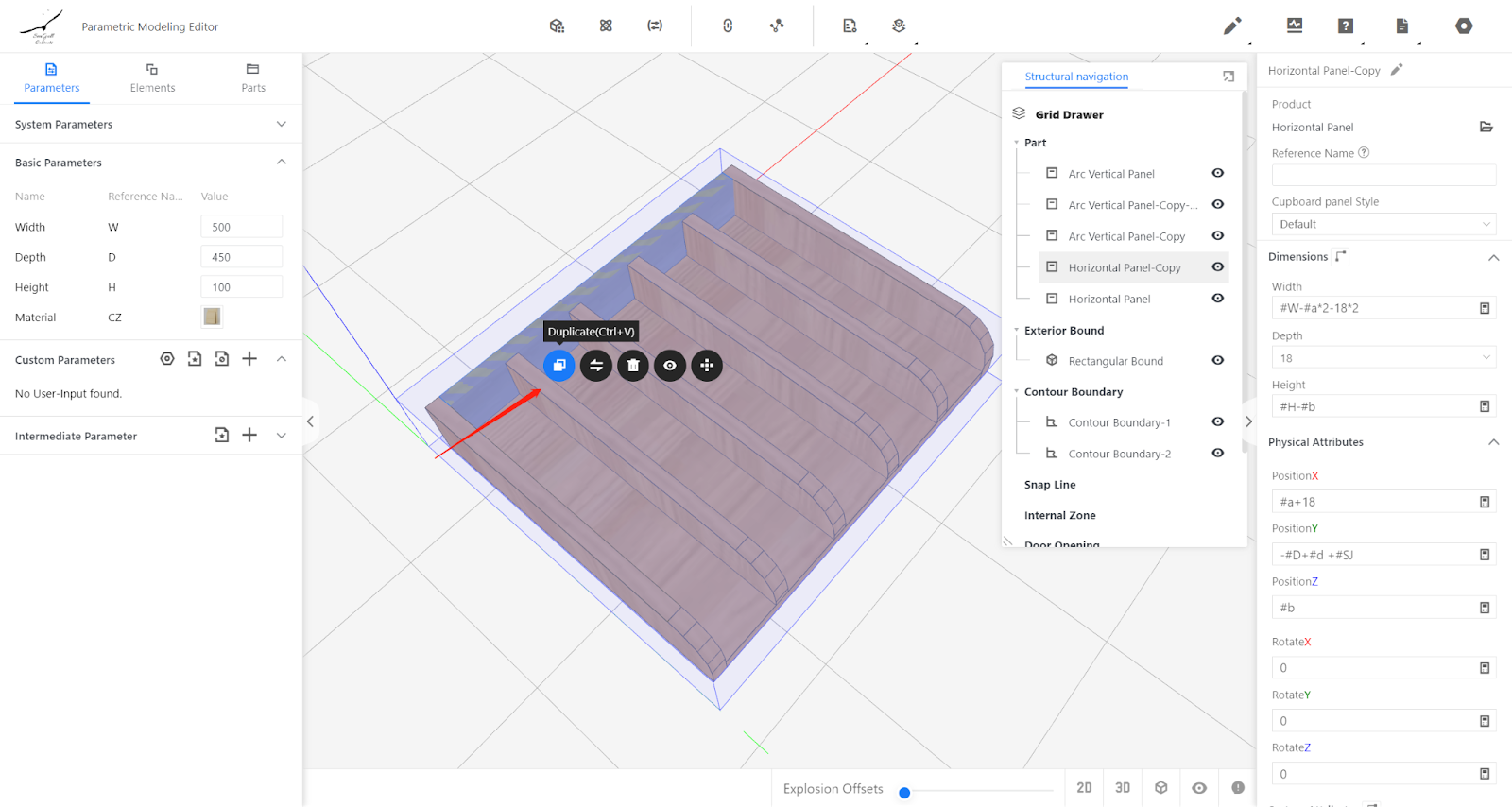Screen dimensions: 1512x807
Task: Open the Parts tab
Action: 252,77
